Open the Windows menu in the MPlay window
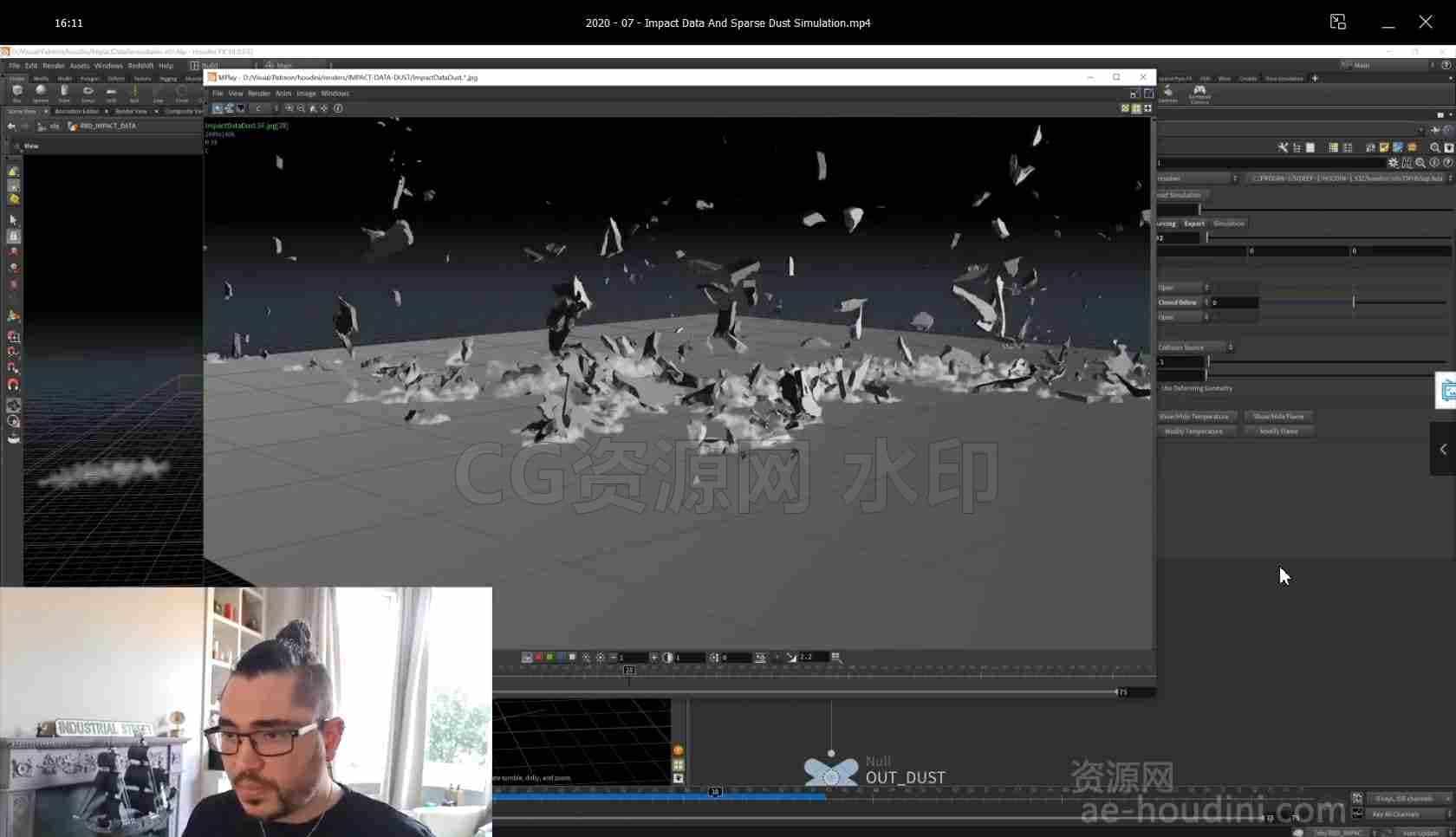Image resolution: width=1456 pixels, height=837 pixels. 335,94
